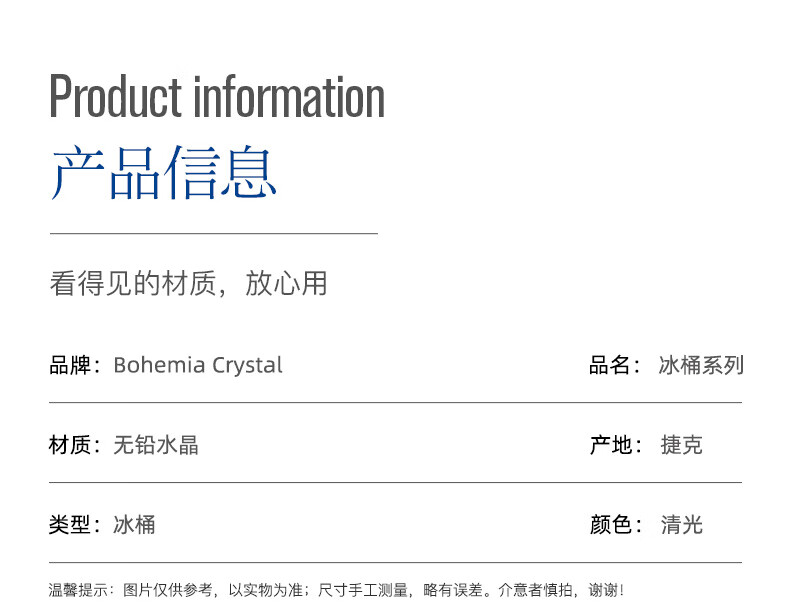Click the "Product information" English heading
Viewport: 790px width, 614px height.
(x=217, y=98)
